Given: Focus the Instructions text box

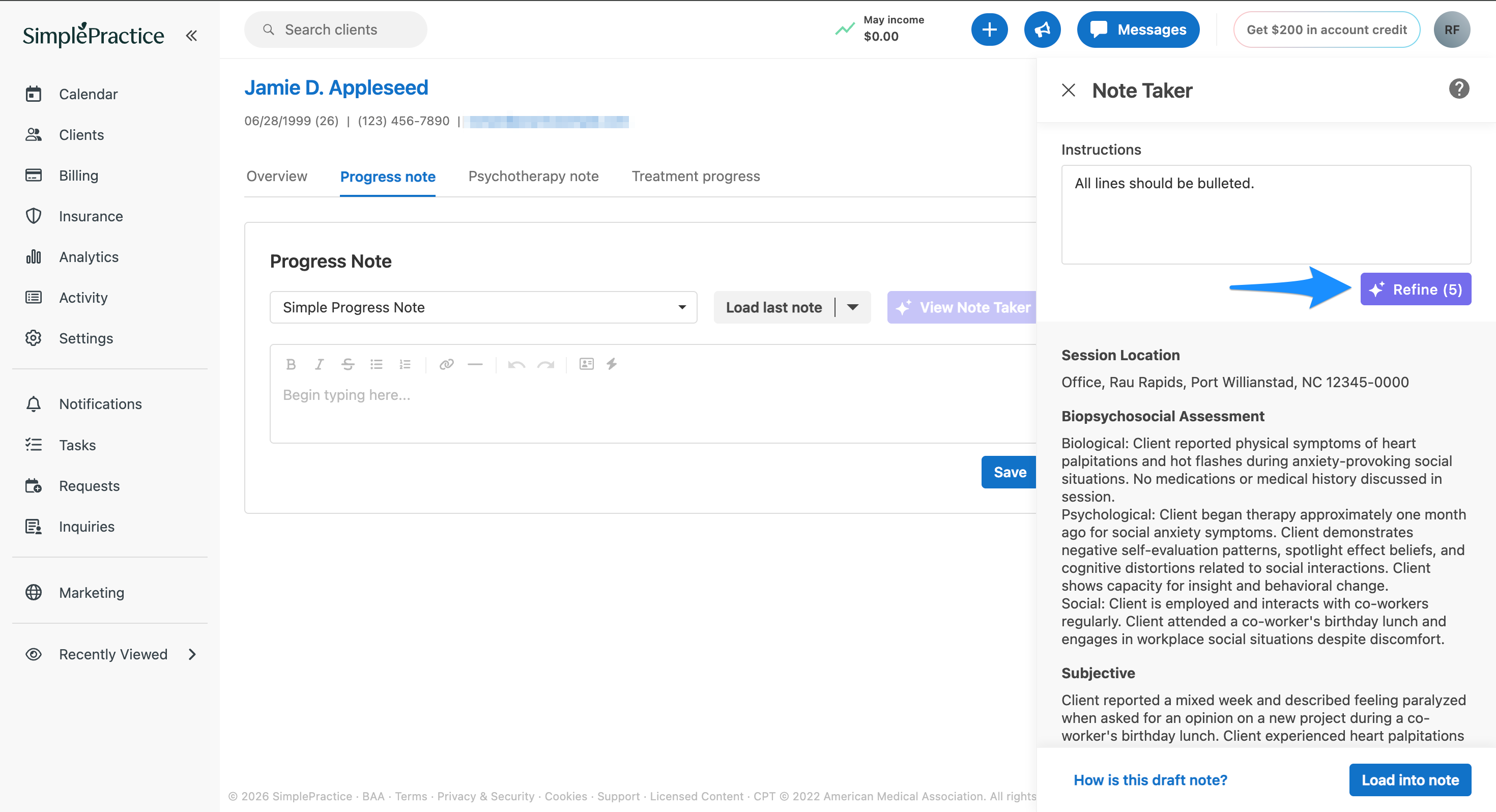Looking at the screenshot, I should (1266, 215).
